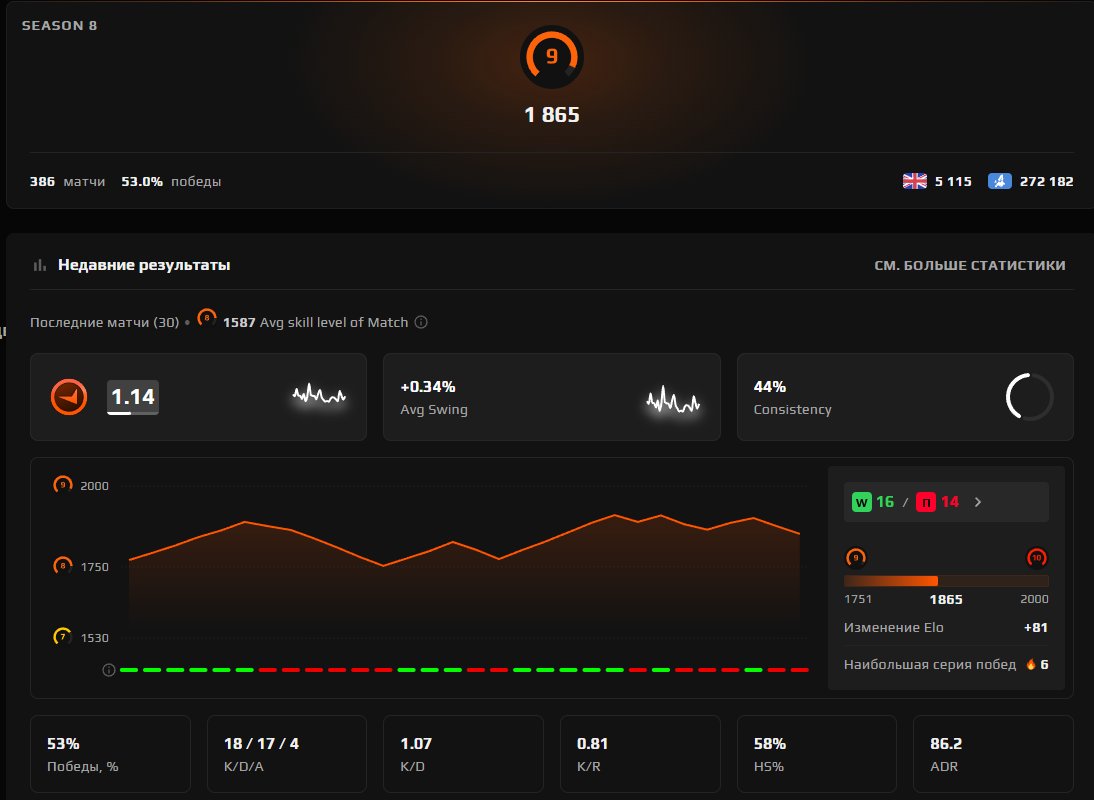Click level 8 badge at 1750 axis label
The width and height of the screenshot is (1094, 800).
63,566
